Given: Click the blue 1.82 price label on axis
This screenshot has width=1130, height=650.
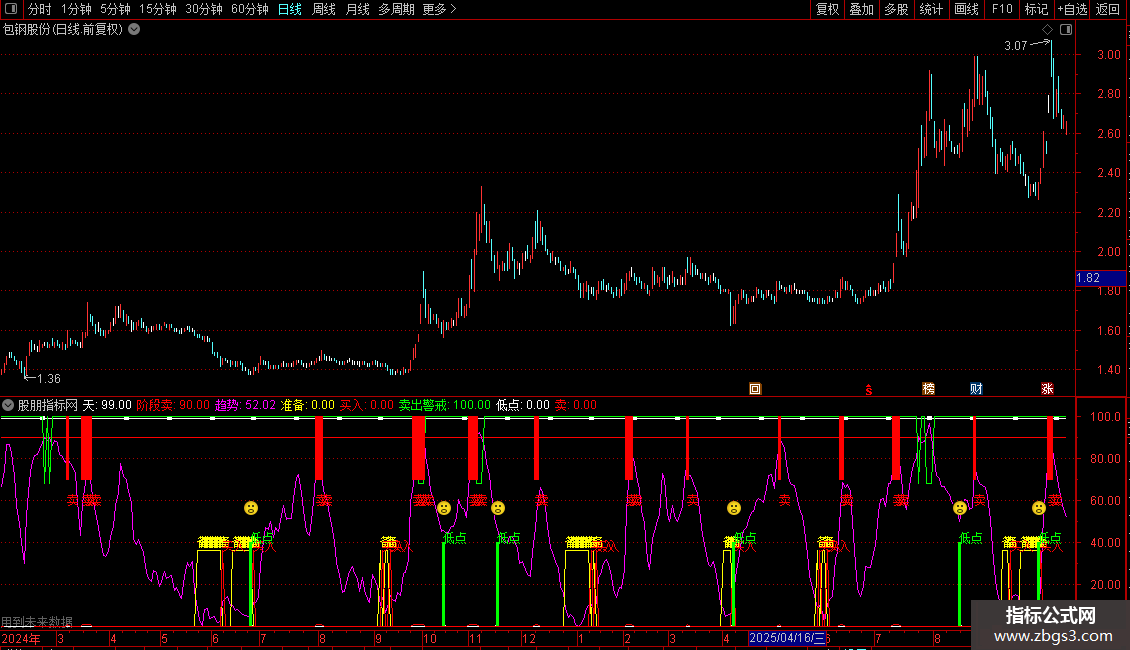Looking at the screenshot, I should click(1089, 277).
